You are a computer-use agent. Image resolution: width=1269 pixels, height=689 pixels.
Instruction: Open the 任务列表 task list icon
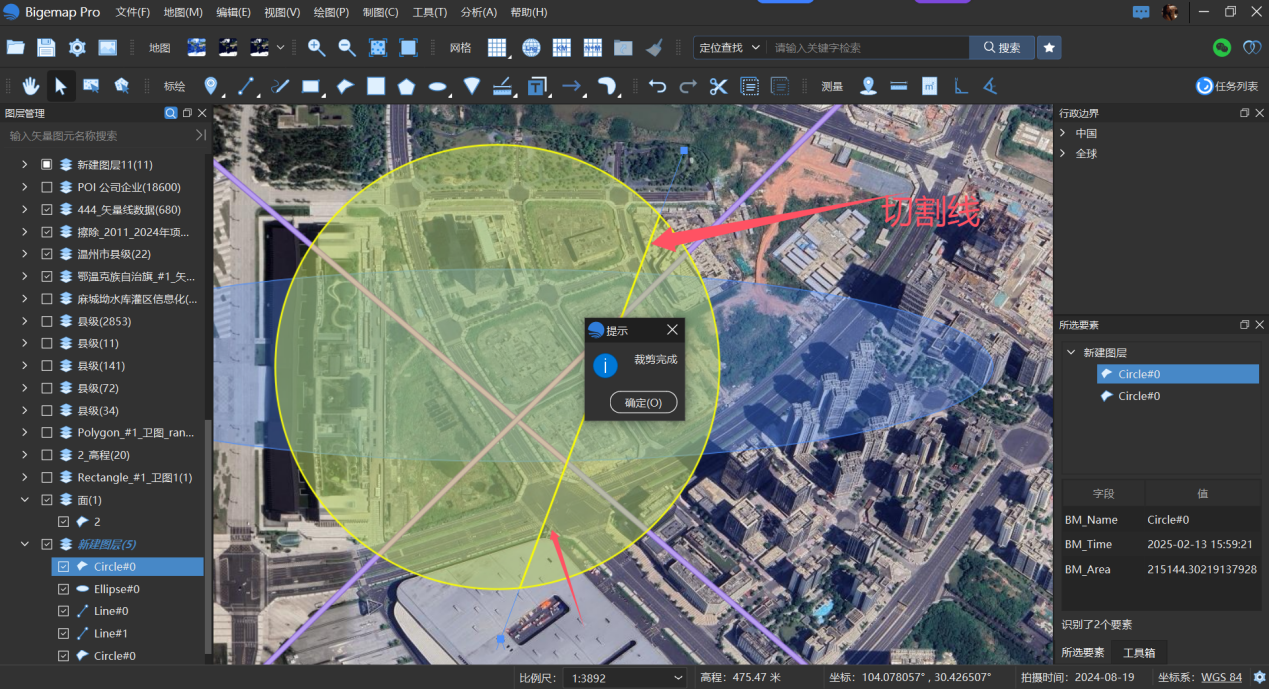tap(1205, 85)
